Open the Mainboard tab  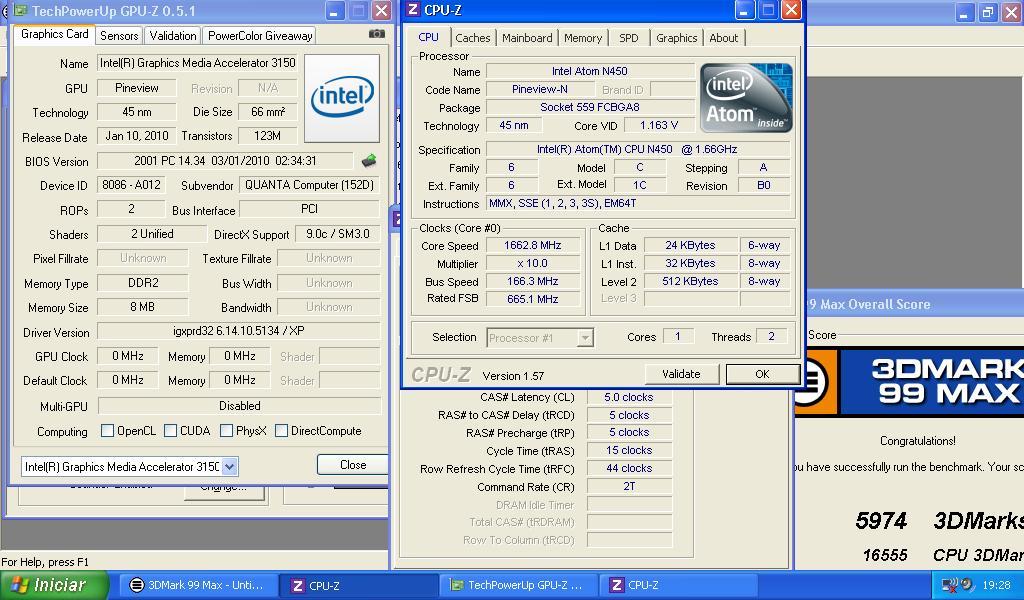527,38
